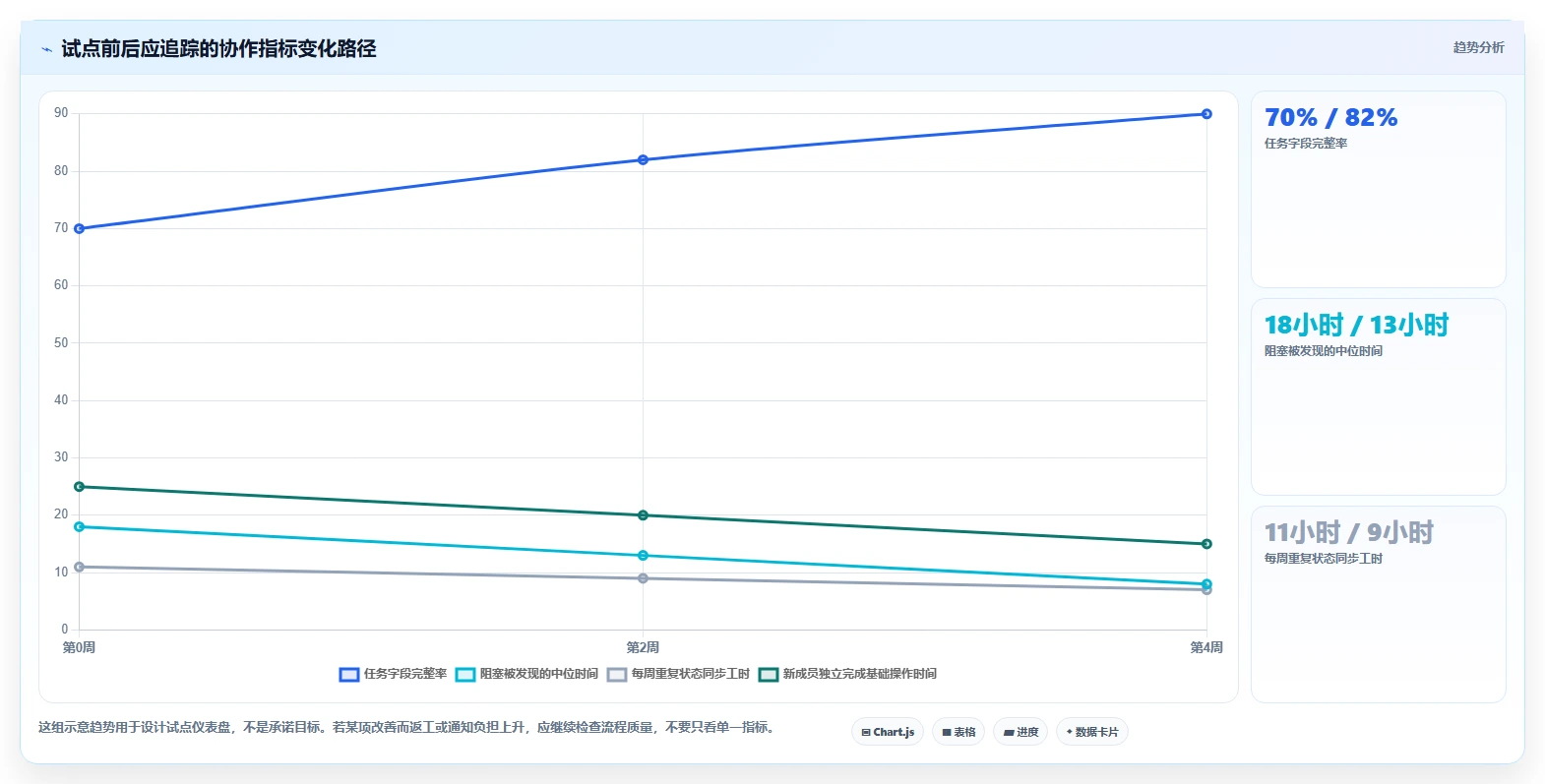Click the 第0周 axis label
This screenshot has height=784, width=1545.
(x=79, y=647)
